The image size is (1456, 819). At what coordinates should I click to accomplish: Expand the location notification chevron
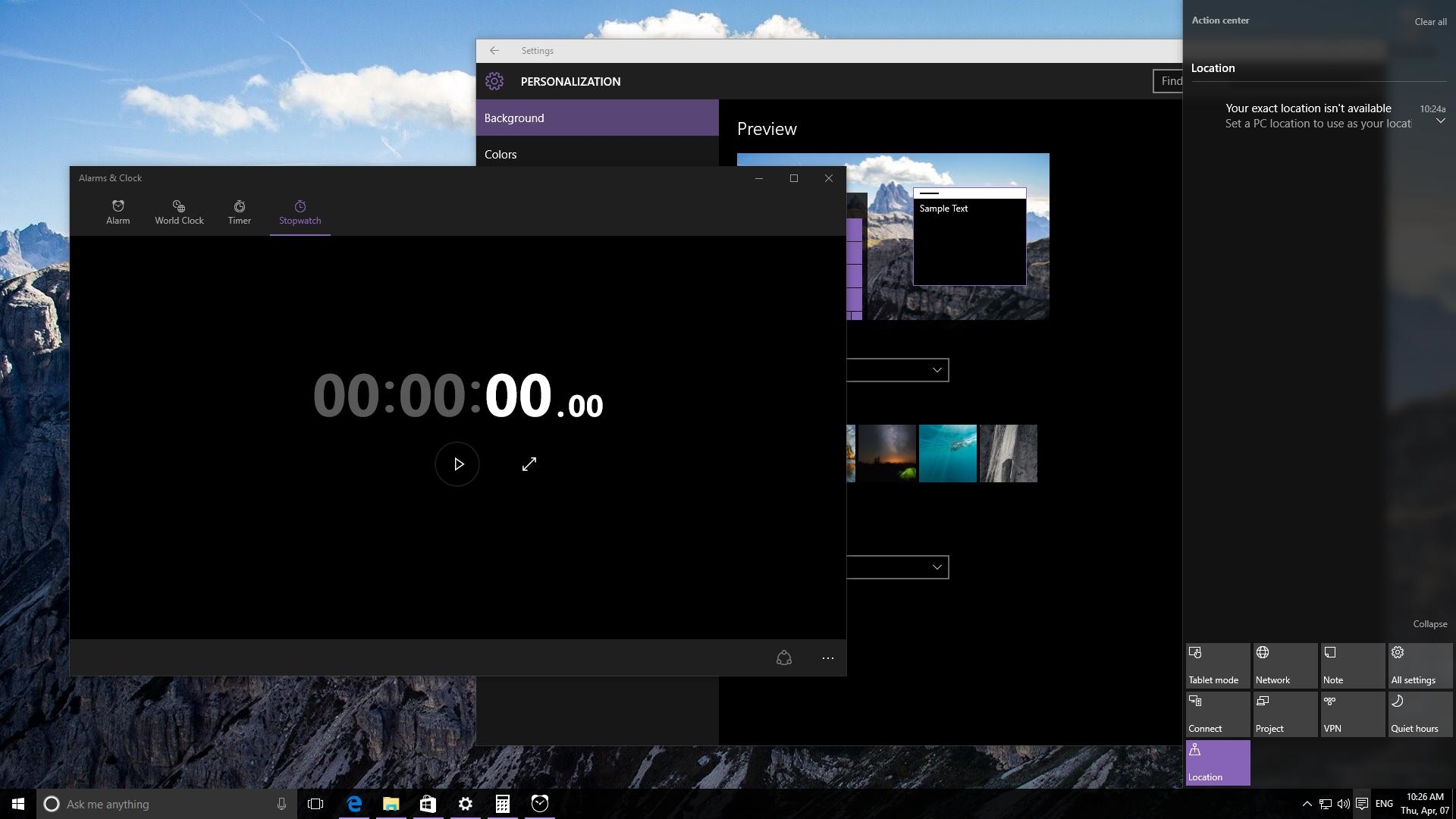1440,121
